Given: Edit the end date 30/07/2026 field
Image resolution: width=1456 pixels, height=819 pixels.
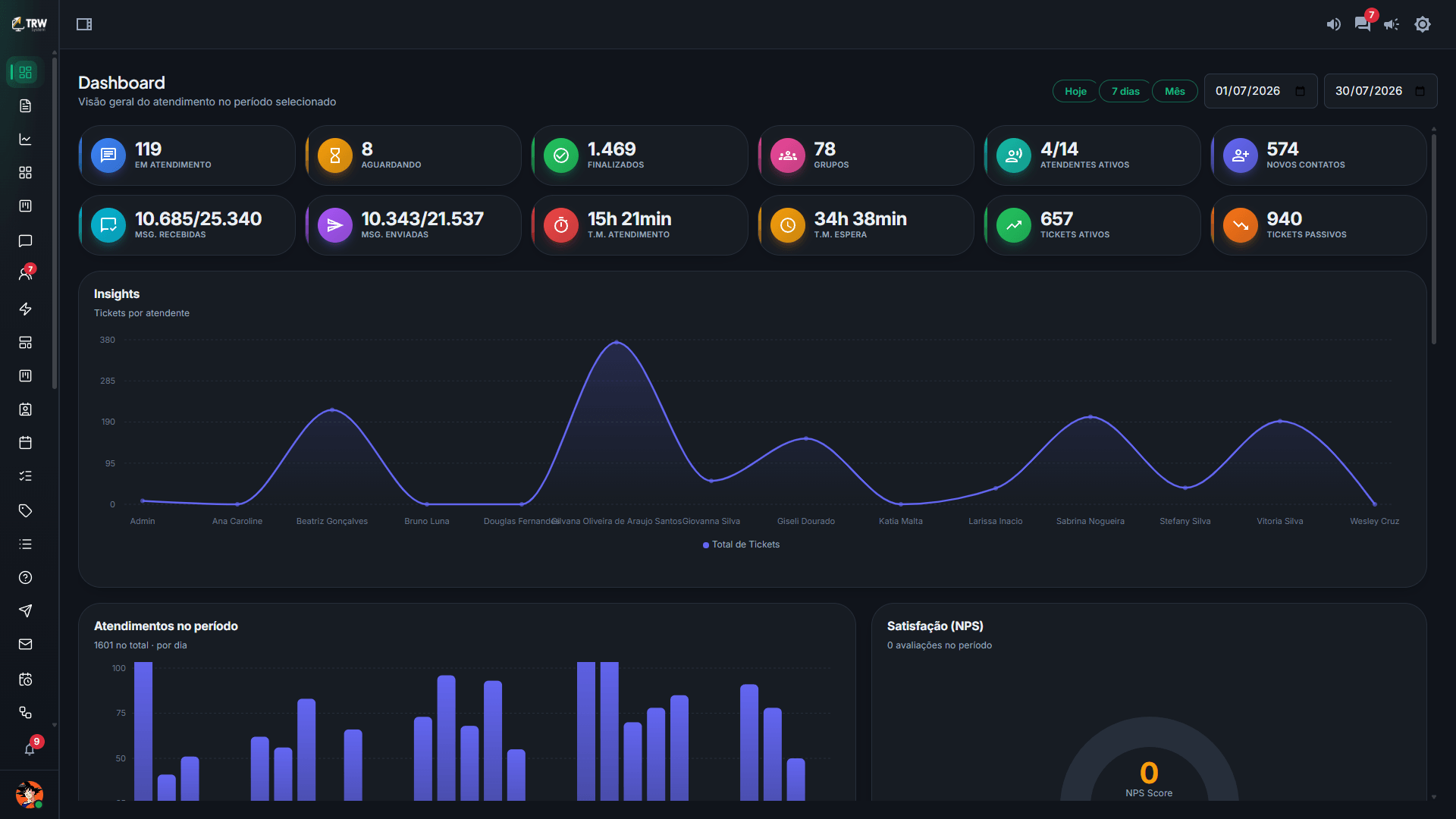Looking at the screenshot, I should click(1380, 91).
